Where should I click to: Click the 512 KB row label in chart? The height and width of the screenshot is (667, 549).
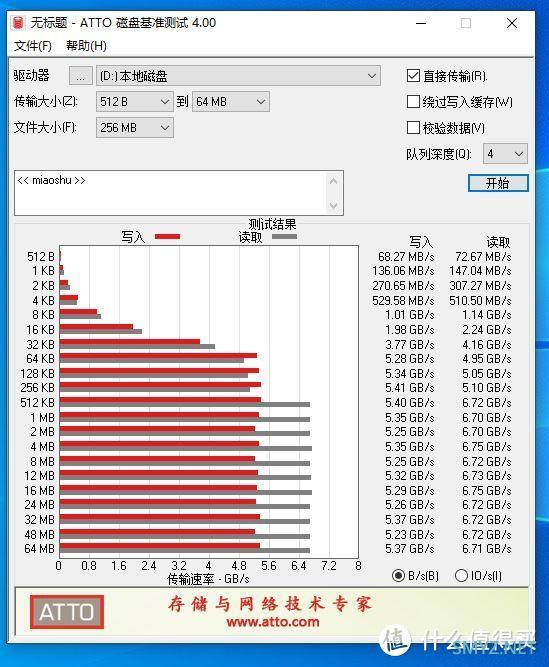tap(37, 403)
